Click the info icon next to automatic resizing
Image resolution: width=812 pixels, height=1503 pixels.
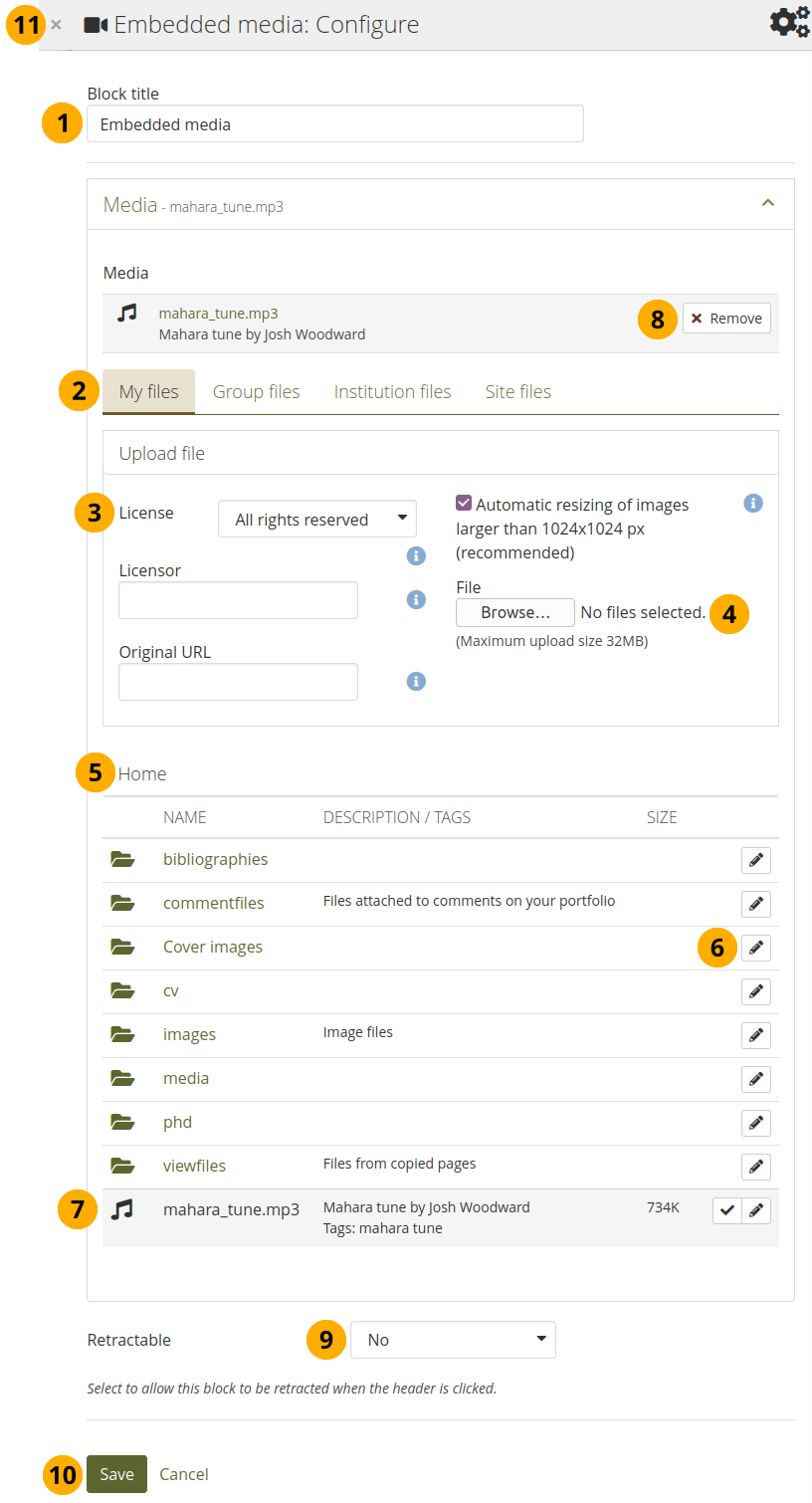(753, 504)
